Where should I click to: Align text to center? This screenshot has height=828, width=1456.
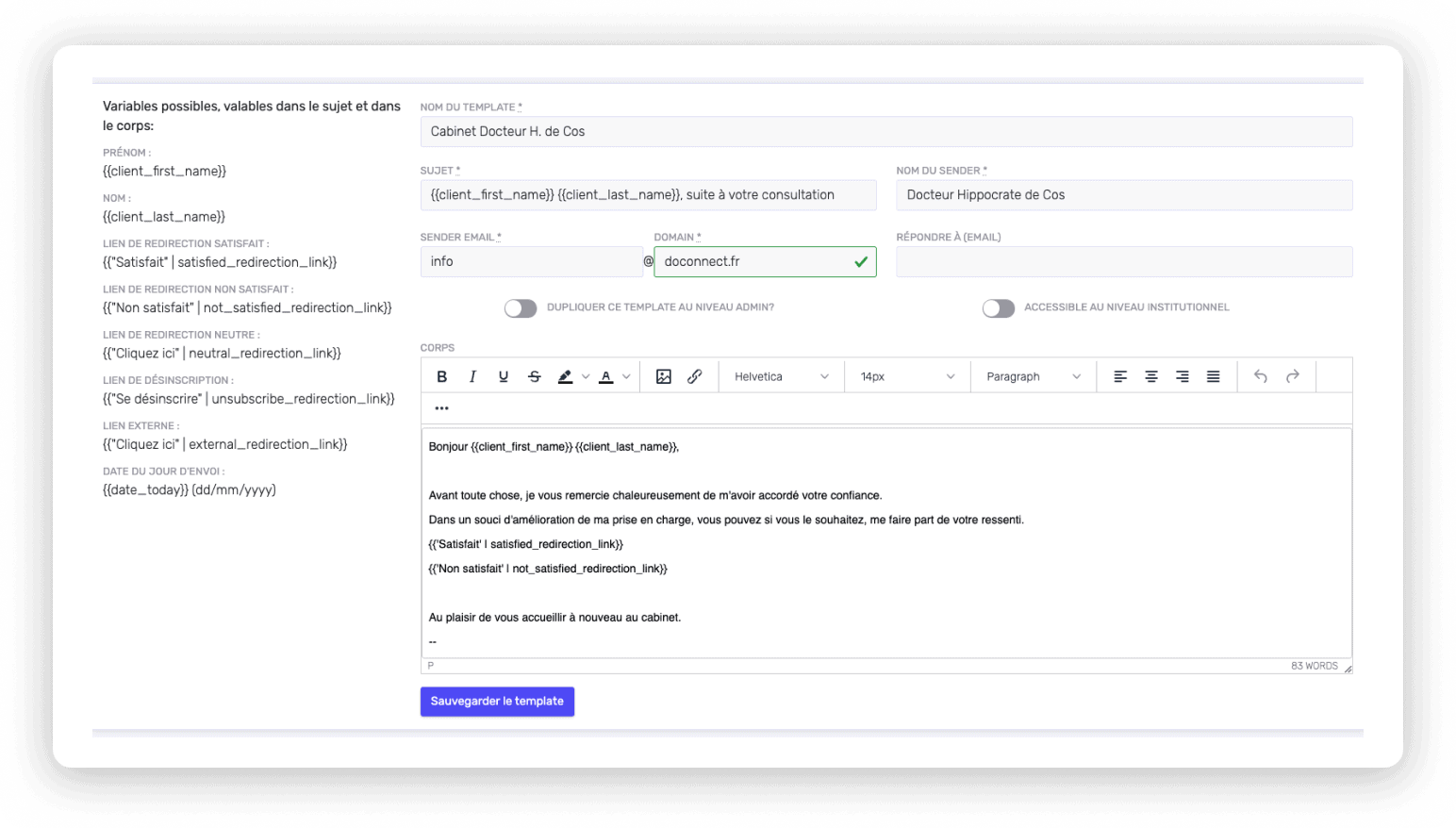(x=1151, y=375)
